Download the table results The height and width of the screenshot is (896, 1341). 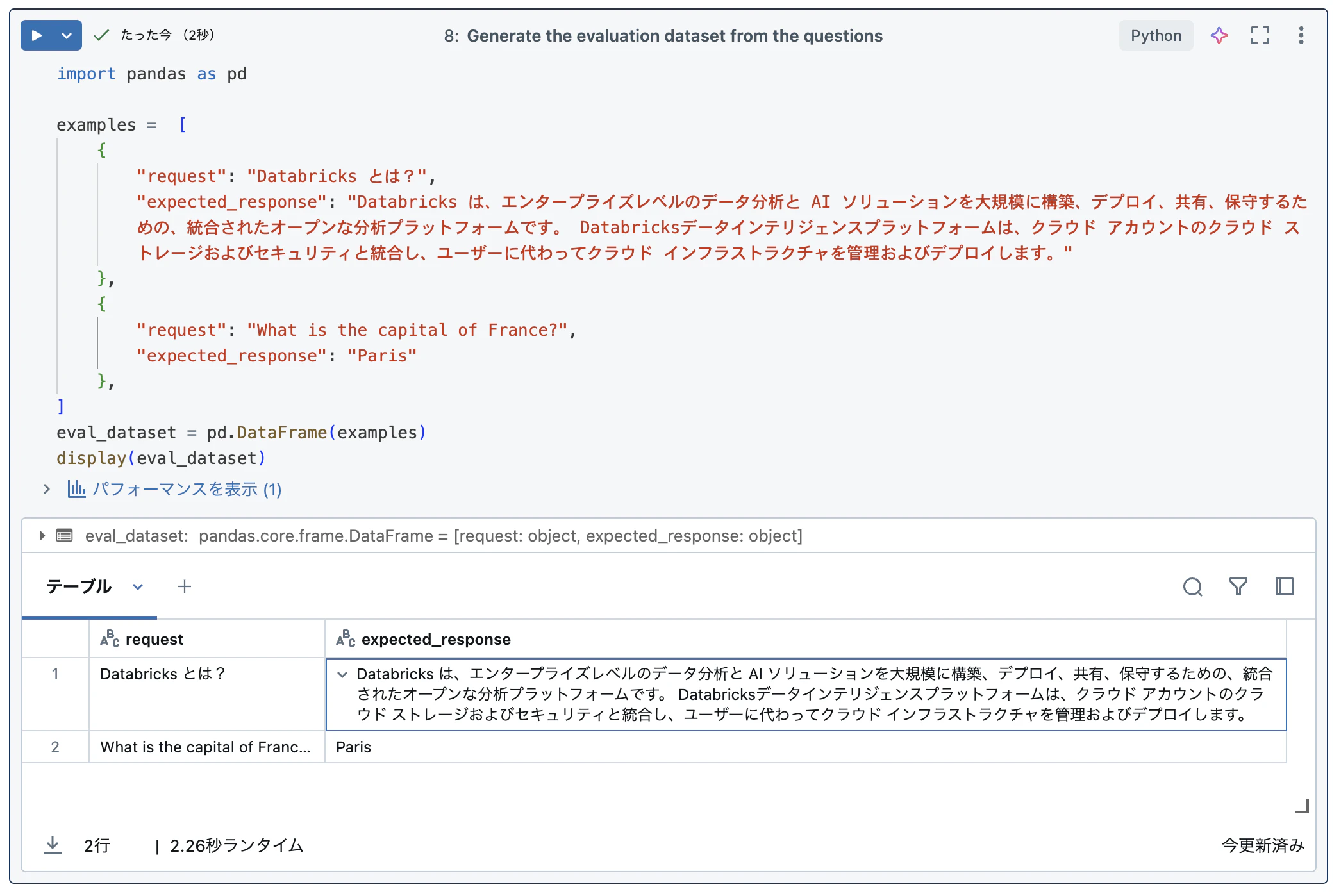click(53, 845)
